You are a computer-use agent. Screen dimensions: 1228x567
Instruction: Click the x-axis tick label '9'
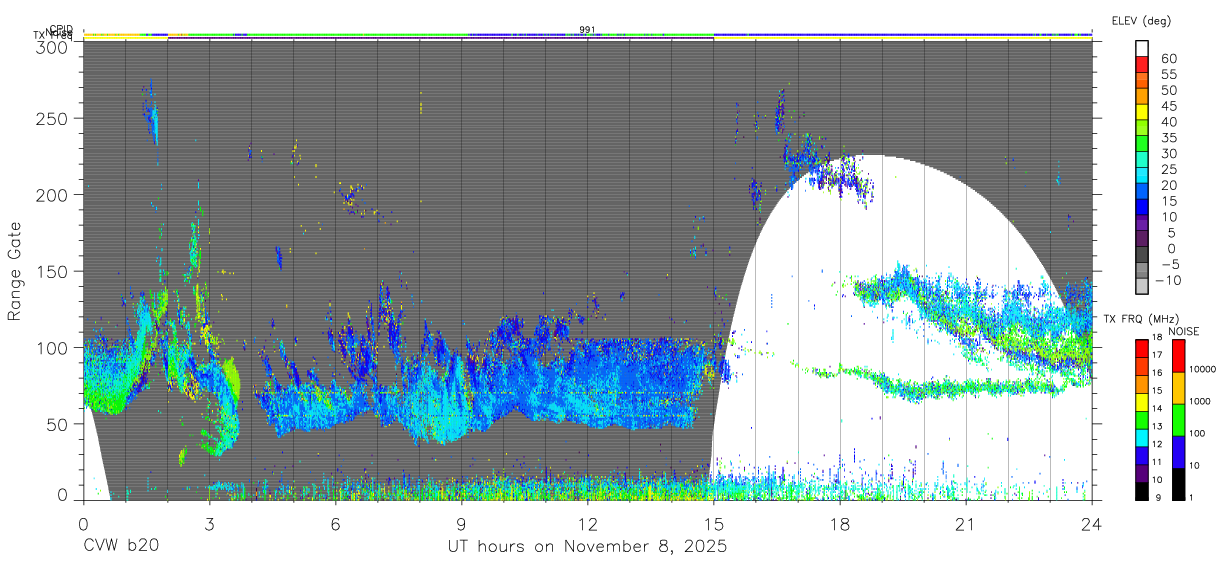coord(461,523)
